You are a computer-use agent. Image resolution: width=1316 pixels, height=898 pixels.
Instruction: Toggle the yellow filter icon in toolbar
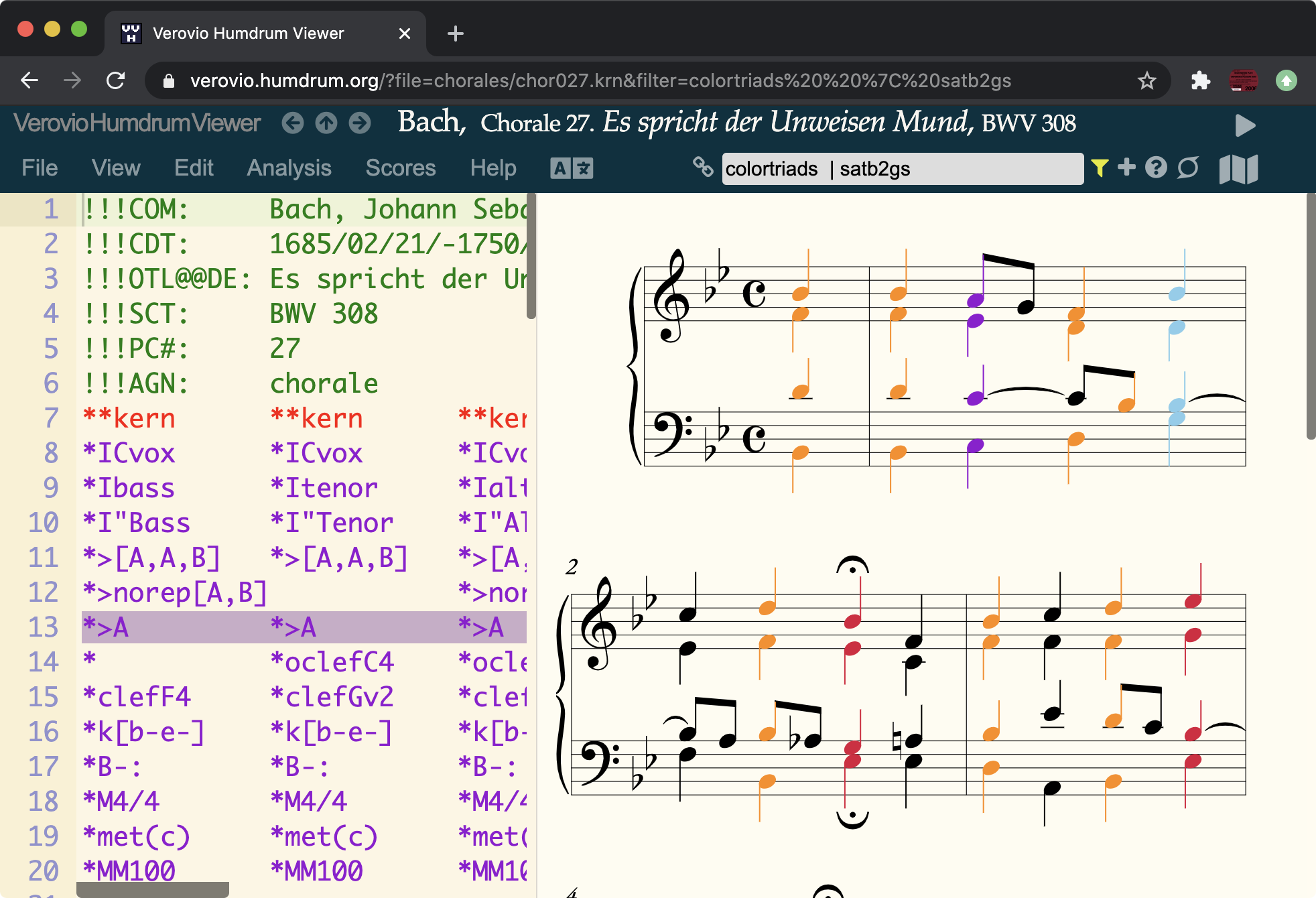[x=1100, y=169]
